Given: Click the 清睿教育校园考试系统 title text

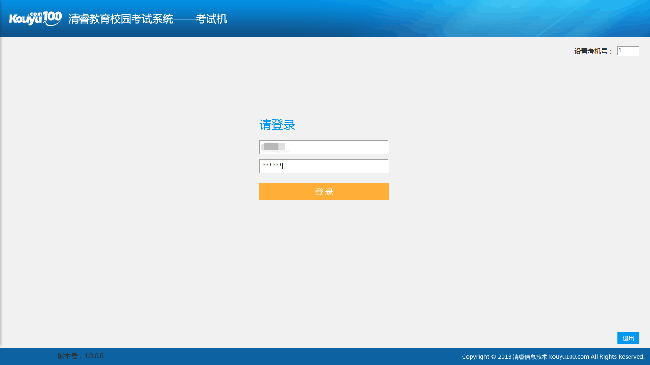Looking at the screenshot, I should click(121, 19).
